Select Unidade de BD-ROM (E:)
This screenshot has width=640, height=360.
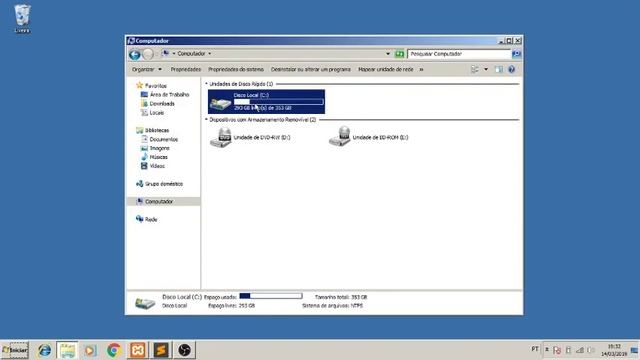coord(369,138)
